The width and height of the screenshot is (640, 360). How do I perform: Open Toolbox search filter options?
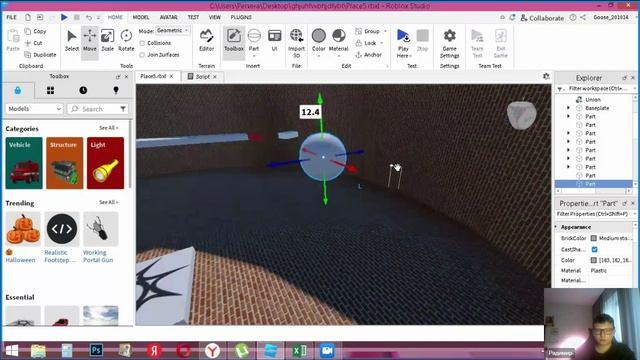point(123,109)
